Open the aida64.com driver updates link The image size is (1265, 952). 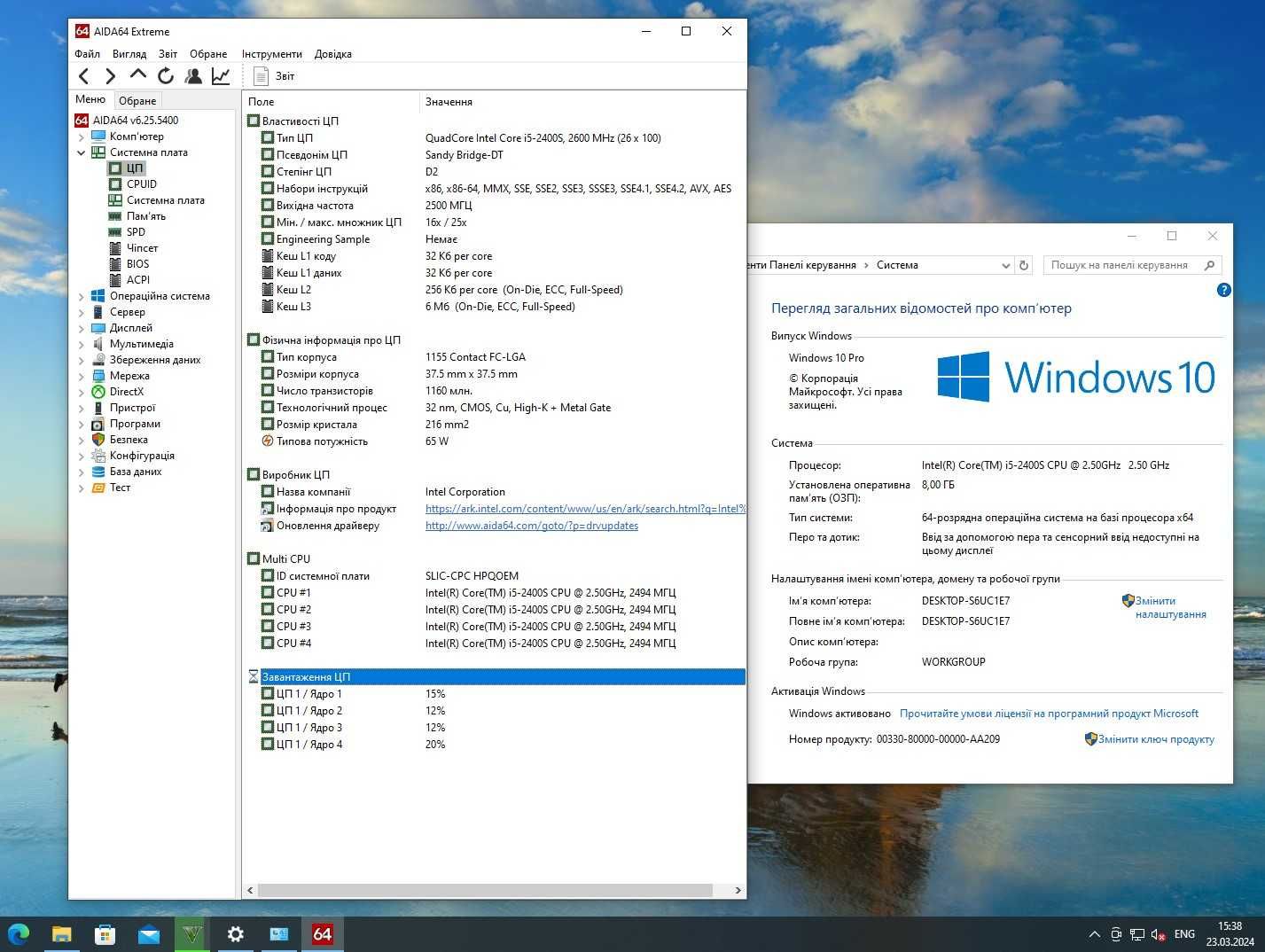coord(532,526)
